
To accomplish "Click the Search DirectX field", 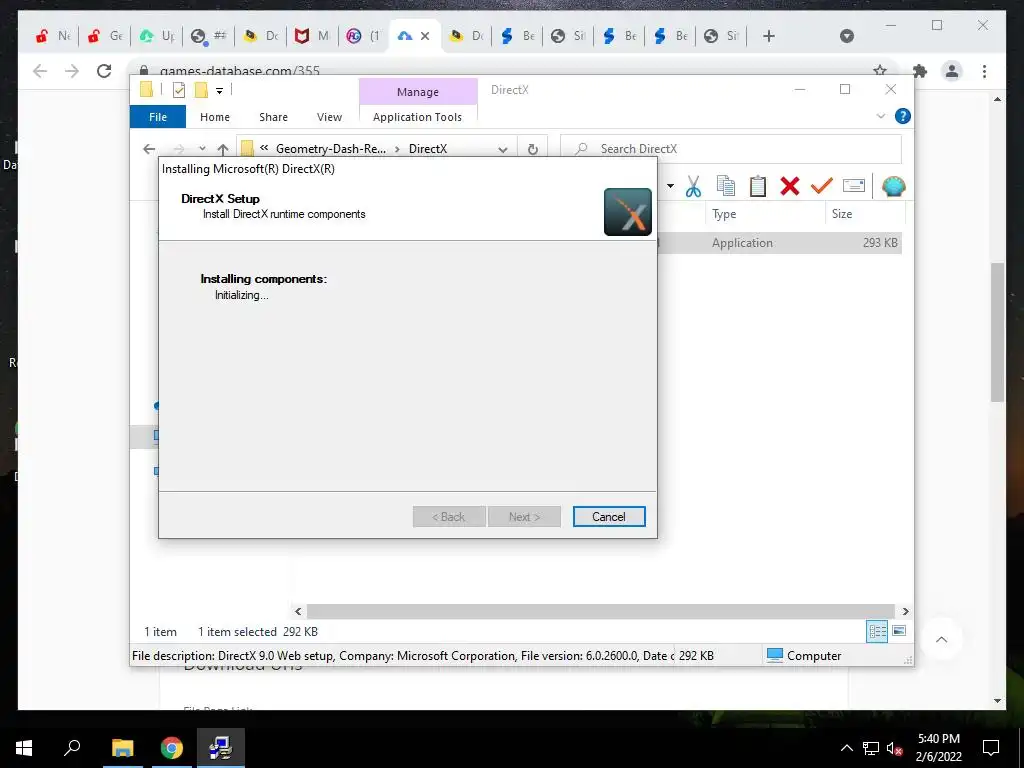I will (731, 149).
